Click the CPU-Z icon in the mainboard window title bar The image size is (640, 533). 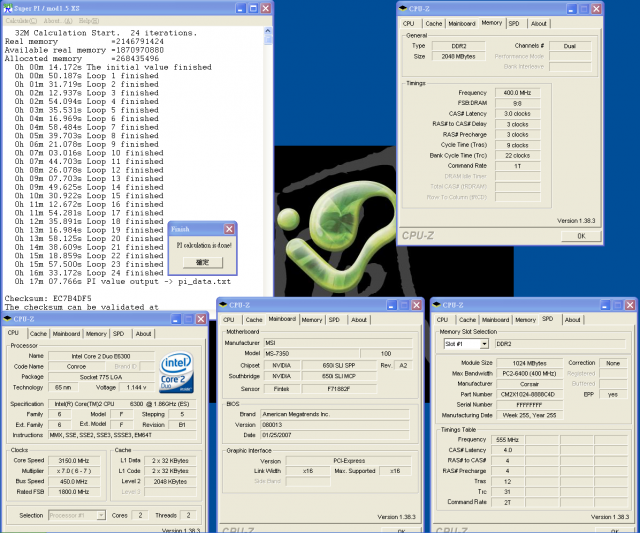223,305
